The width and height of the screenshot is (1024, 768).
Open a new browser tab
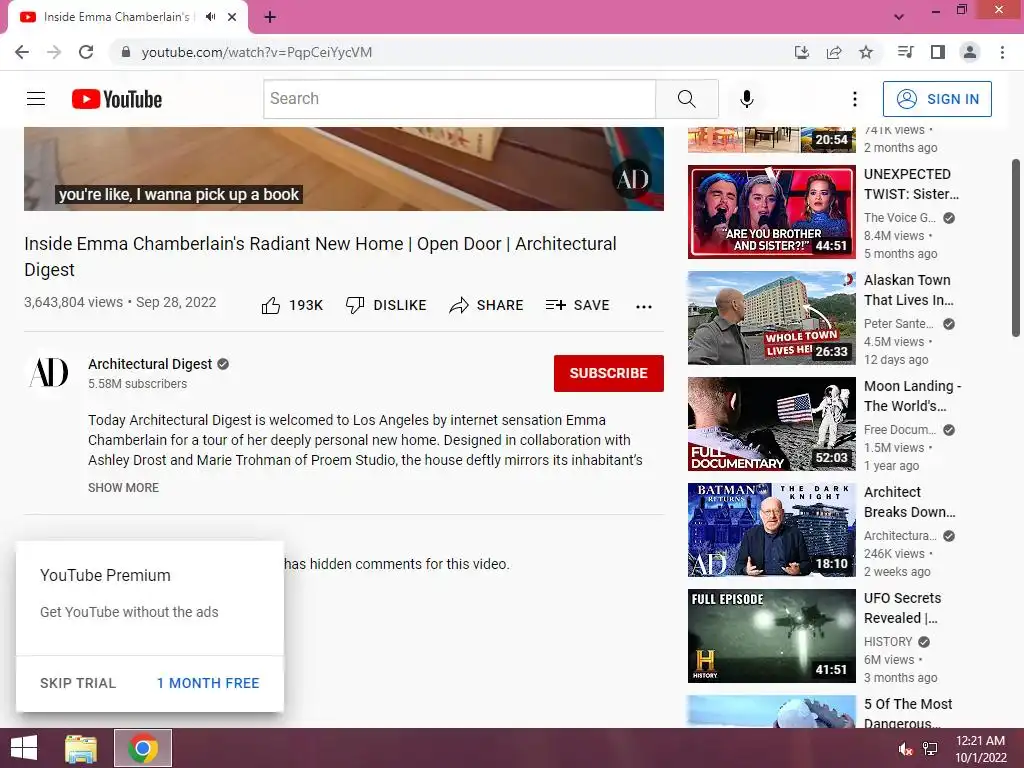tap(270, 17)
